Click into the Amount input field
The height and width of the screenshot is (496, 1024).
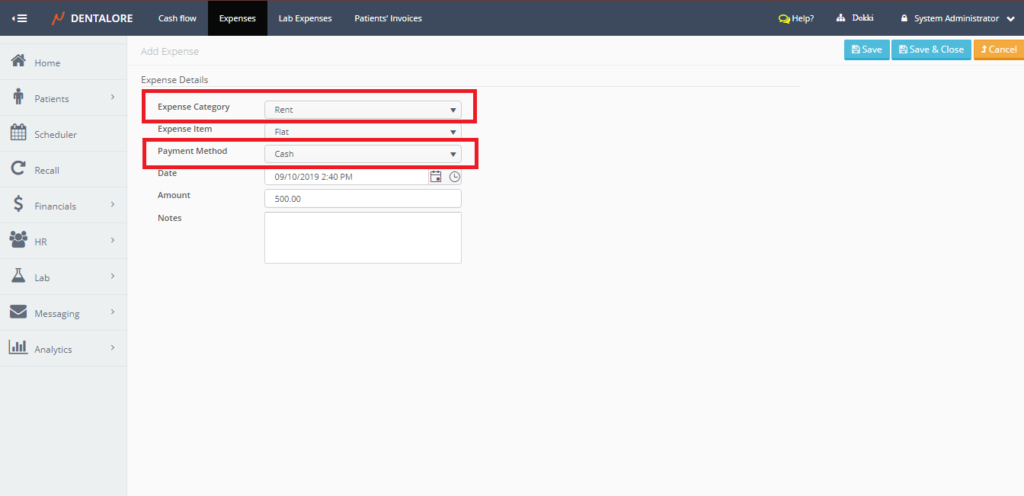coord(362,199)
